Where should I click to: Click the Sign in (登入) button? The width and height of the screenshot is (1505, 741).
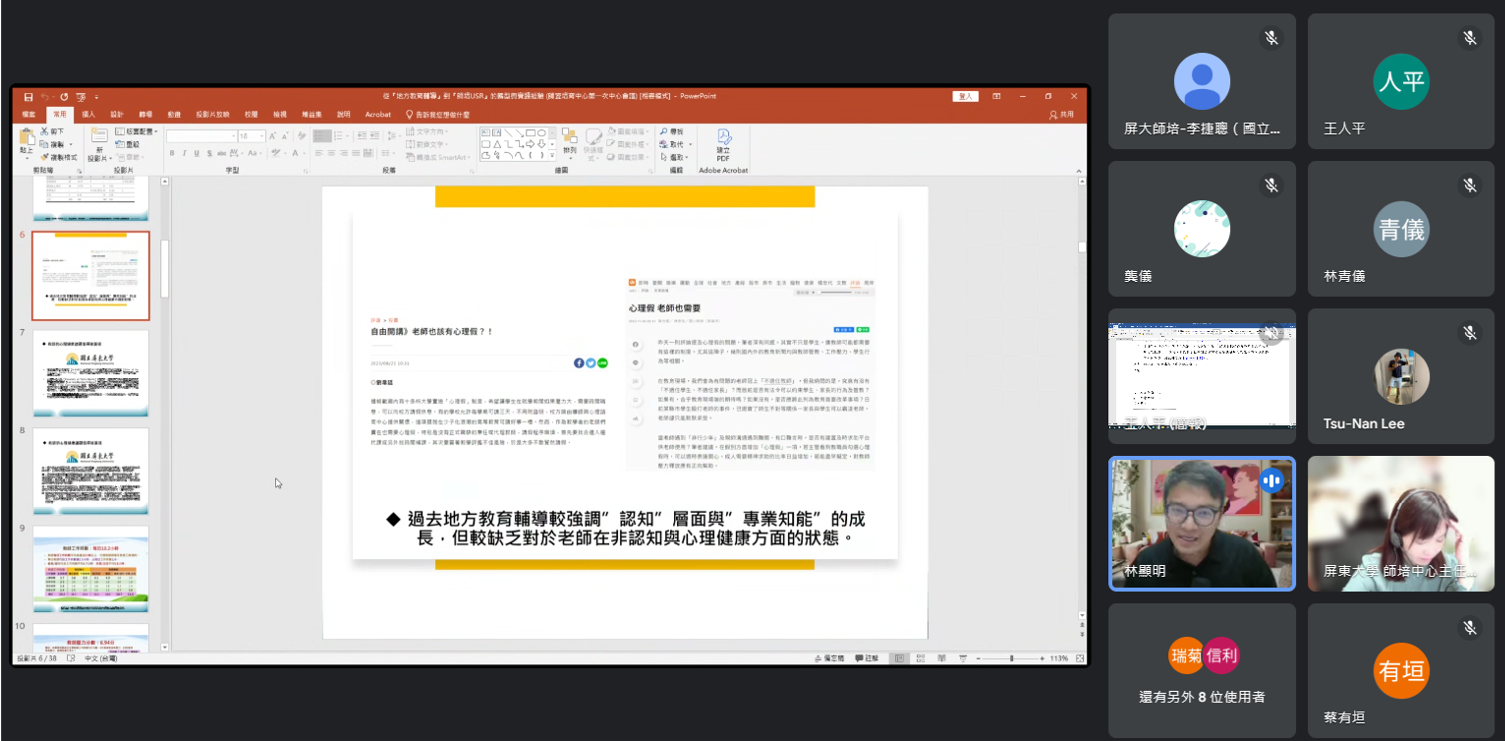965,97
